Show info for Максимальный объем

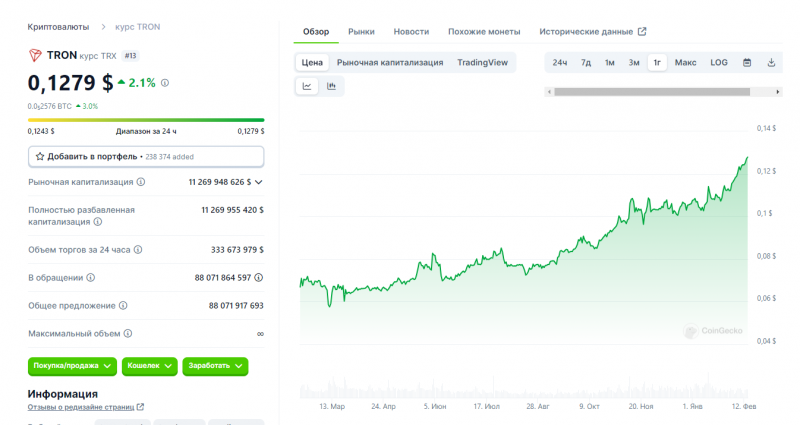click(x=128, y=334)
